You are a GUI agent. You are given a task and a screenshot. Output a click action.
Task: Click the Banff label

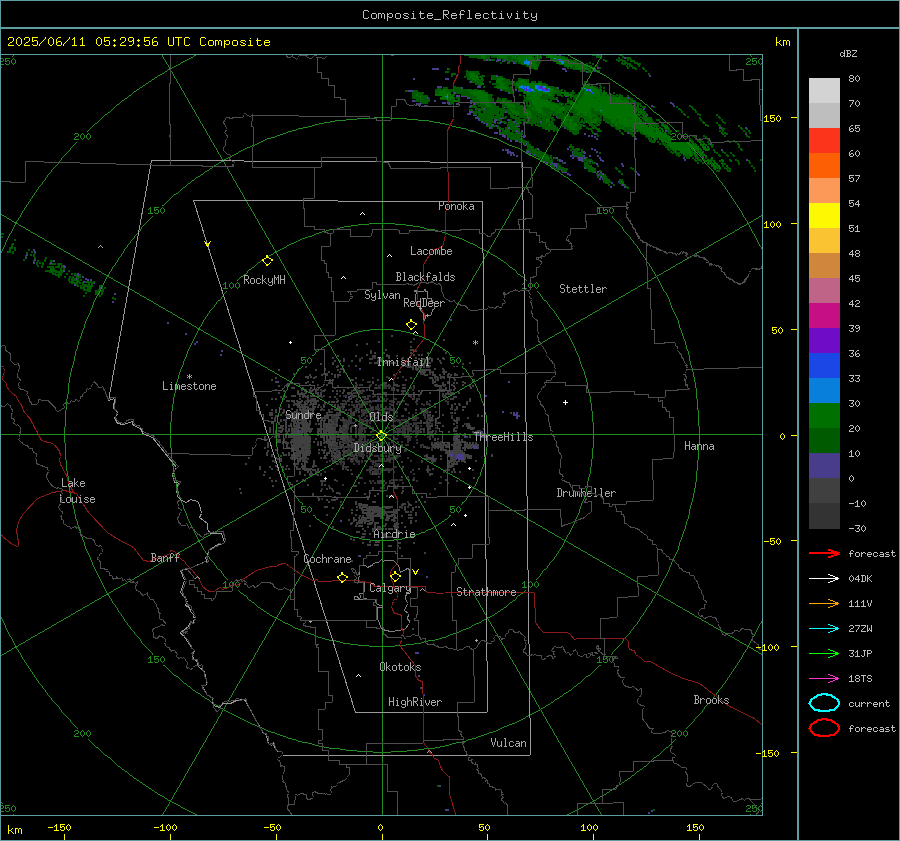pos(165,558)
